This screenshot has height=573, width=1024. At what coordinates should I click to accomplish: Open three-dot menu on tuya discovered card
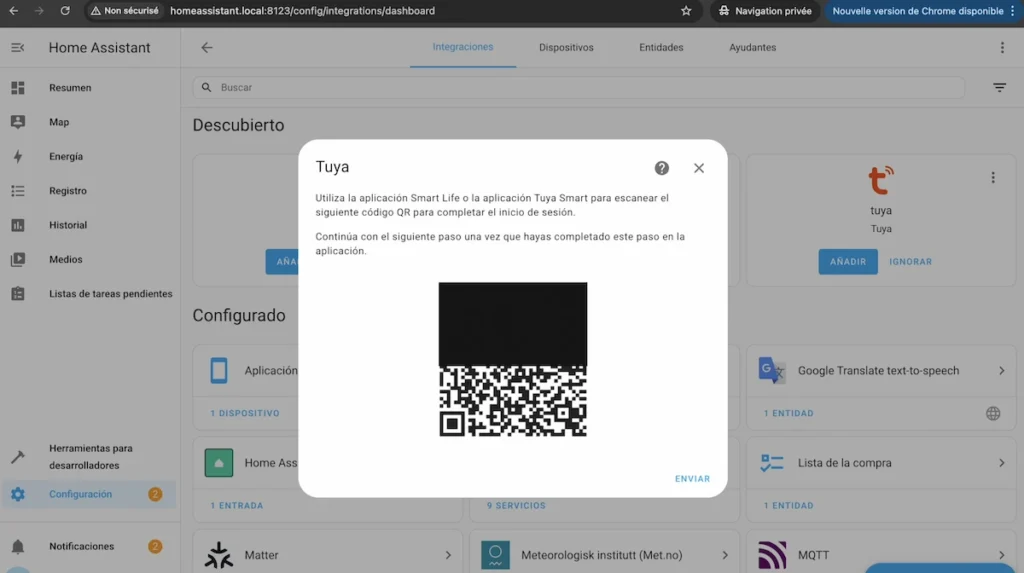pos(993,178)
